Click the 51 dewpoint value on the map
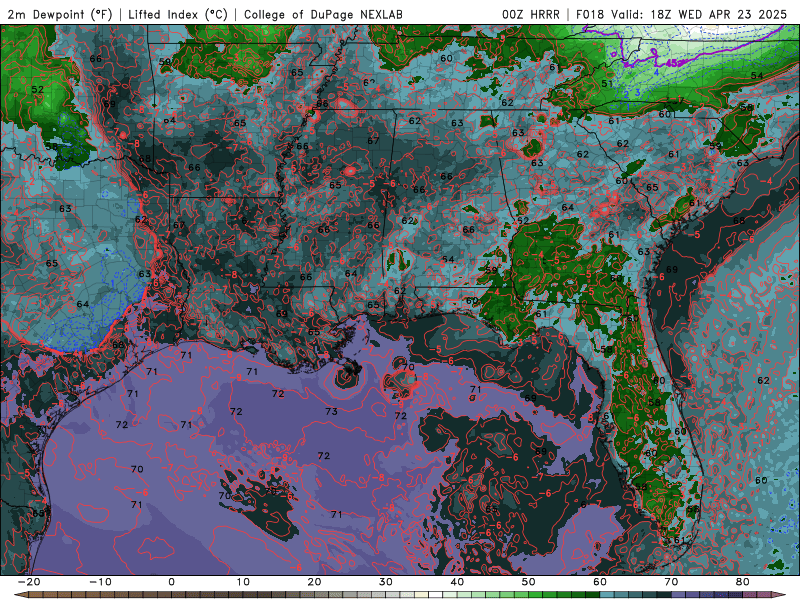Screen dimensions: 800x600 607,84
